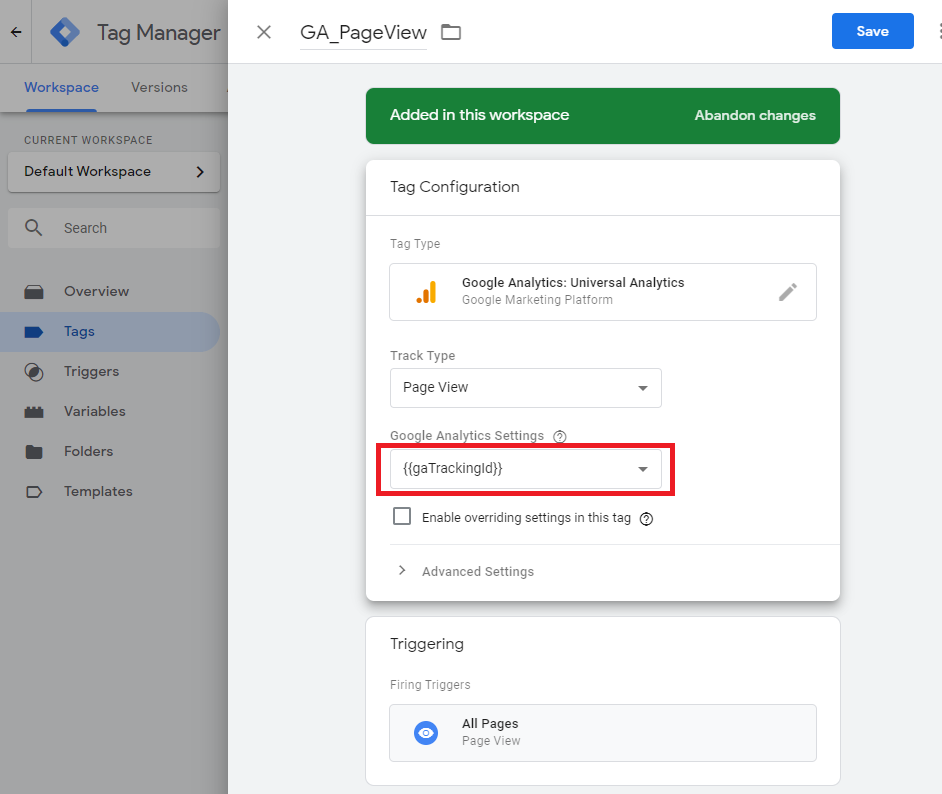The image size is (942, 794).
Task: Switch to the Workspace tab
Action: (x=61, y=88)
